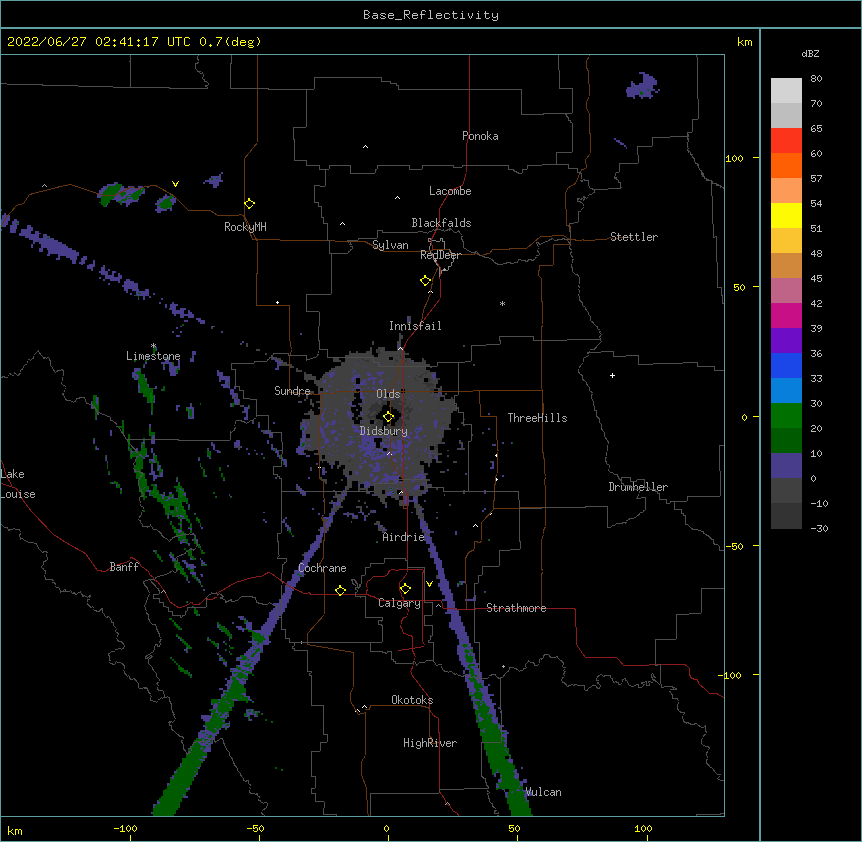Screen dimensions: 862x842
Task: Click the km label at bottom left
Action: pyautogui.click(x=15, y=830)
